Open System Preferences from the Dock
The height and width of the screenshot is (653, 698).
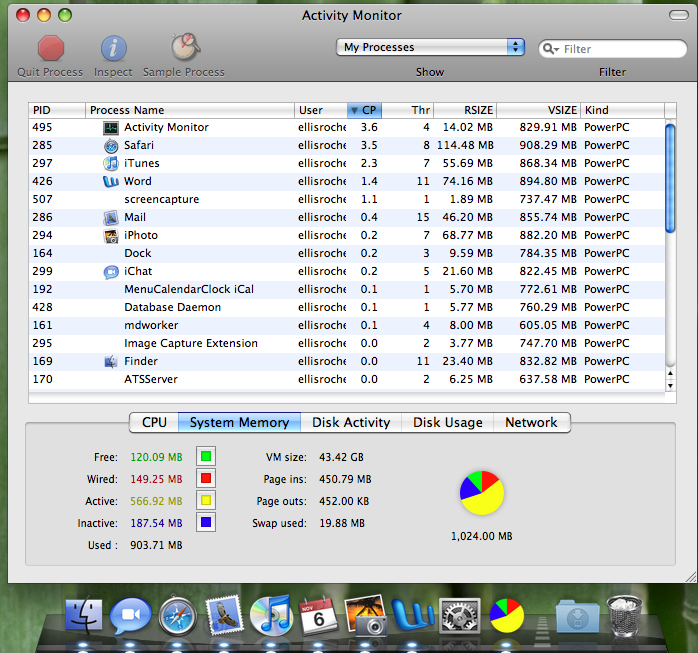pos(460,616)
